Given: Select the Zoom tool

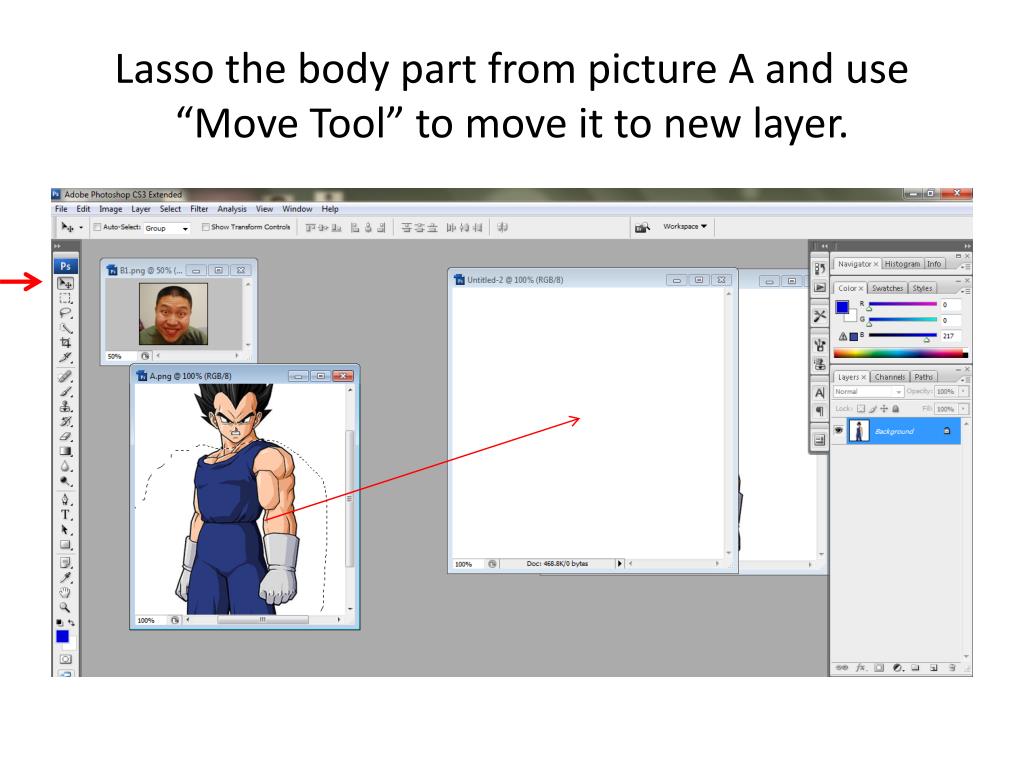Looking at the screenshot, I should pyautogui.click(x=65, y=607).
